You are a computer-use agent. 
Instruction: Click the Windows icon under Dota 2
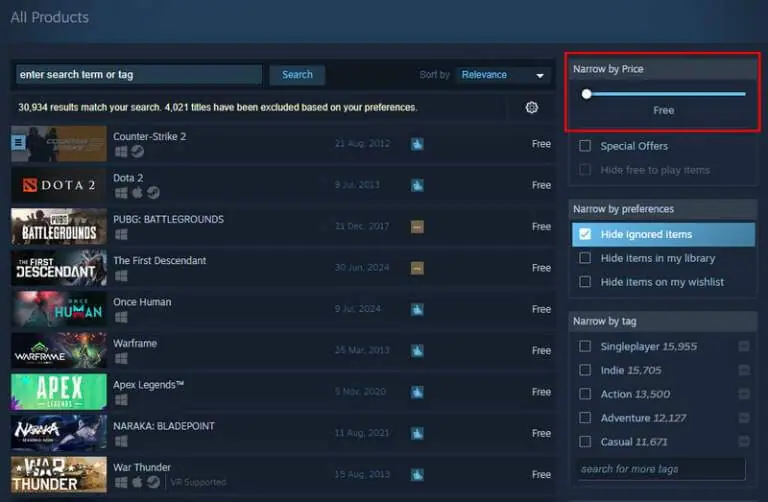tap(121, 192)
